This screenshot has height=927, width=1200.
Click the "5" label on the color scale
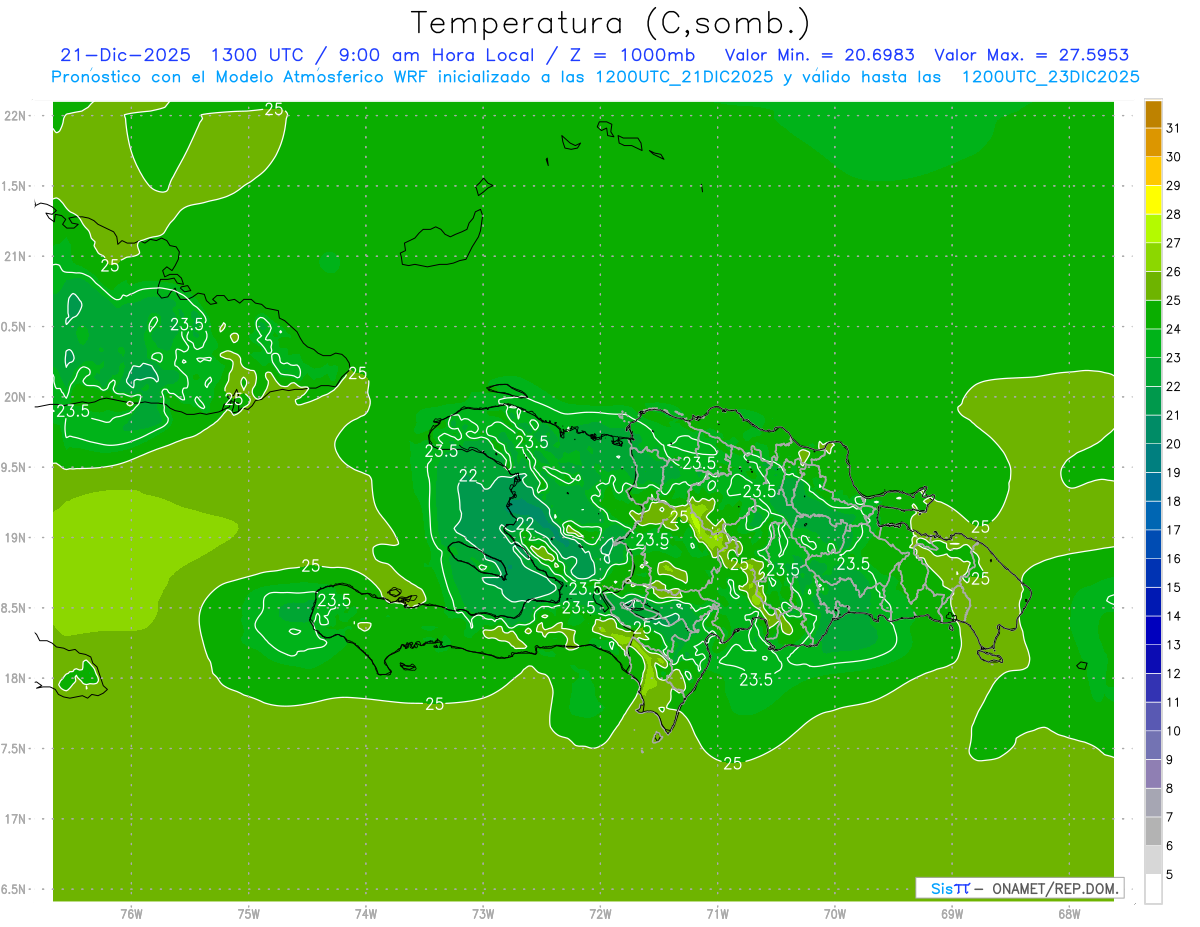click(x=1170, y=875)
